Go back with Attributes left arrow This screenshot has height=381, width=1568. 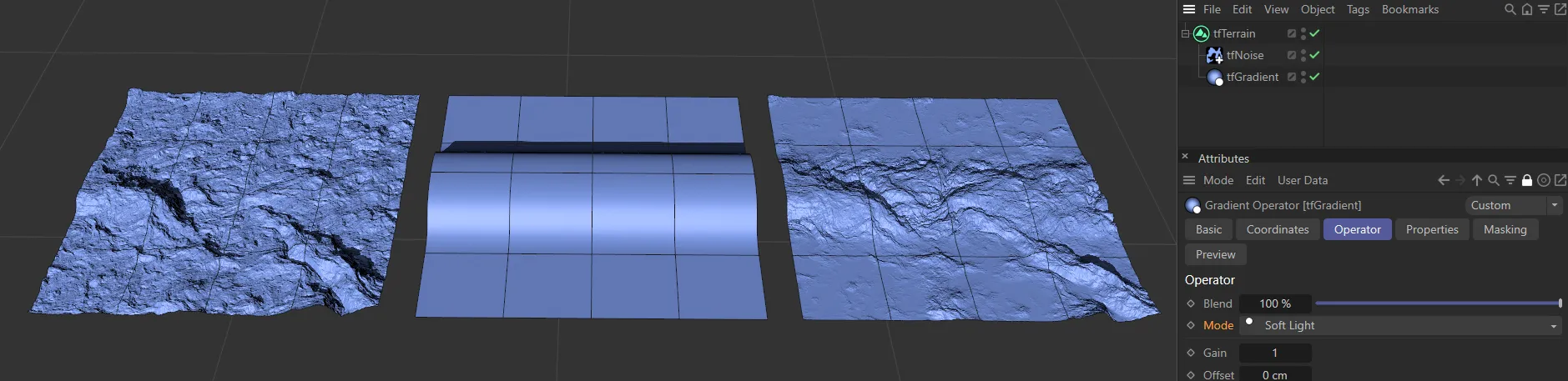pyautogui.click(x=1444, y=180)
